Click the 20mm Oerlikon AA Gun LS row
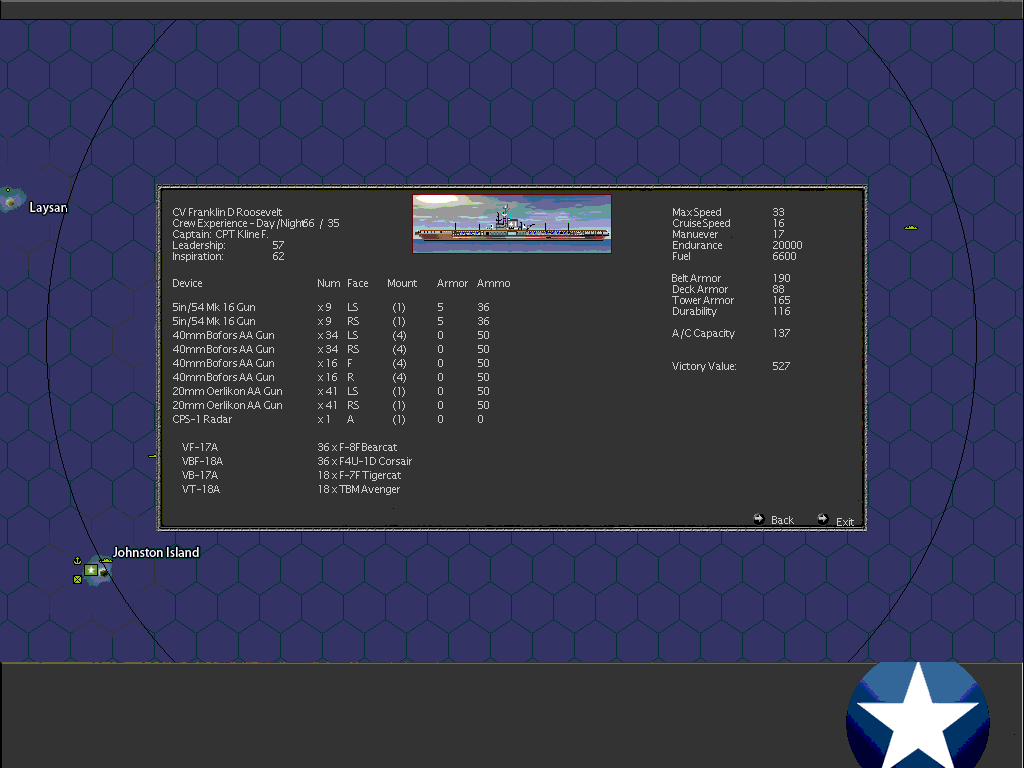 (331, 391)
